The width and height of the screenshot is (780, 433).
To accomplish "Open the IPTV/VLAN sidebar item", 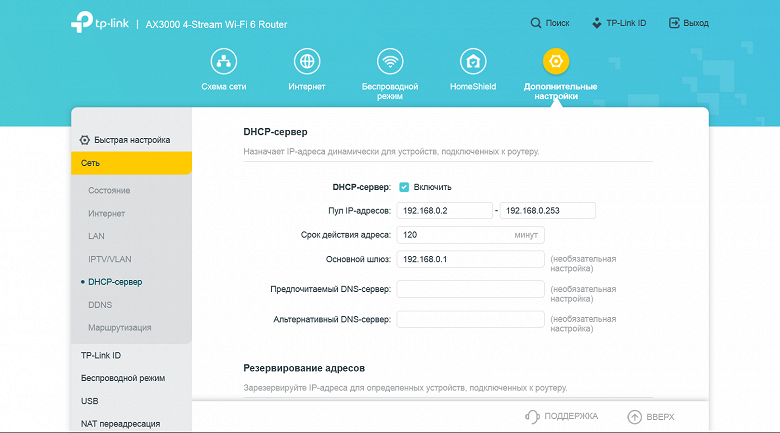I will coord(110,259).
